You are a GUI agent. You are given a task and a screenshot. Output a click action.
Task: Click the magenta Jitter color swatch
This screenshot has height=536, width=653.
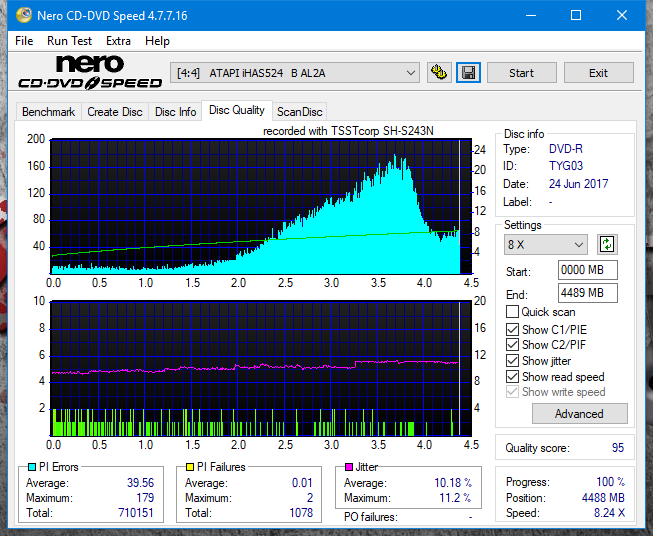(x=349, y=467)
